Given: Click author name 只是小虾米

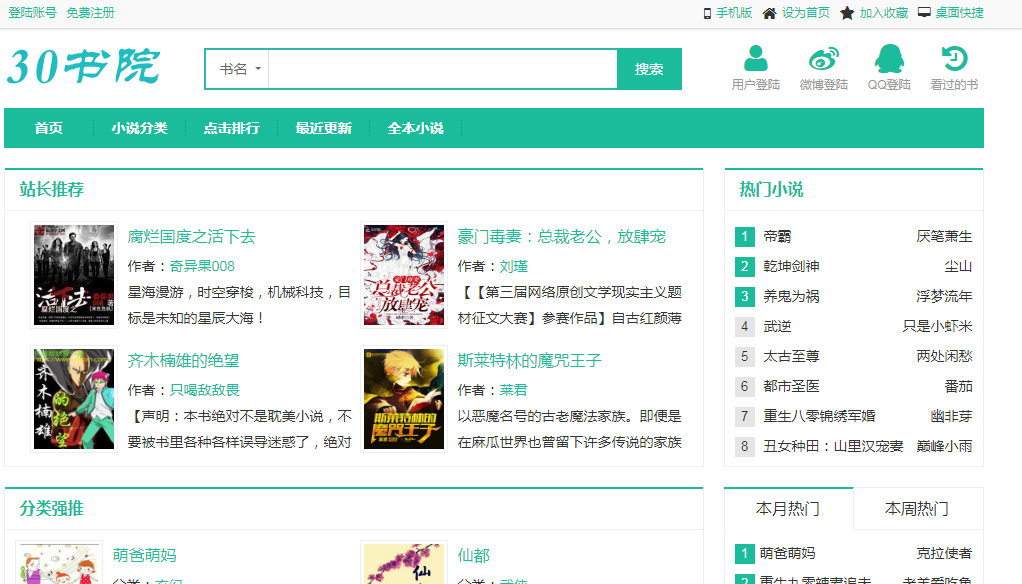Looking at the screenshot, I should click(x=937, y=326).
